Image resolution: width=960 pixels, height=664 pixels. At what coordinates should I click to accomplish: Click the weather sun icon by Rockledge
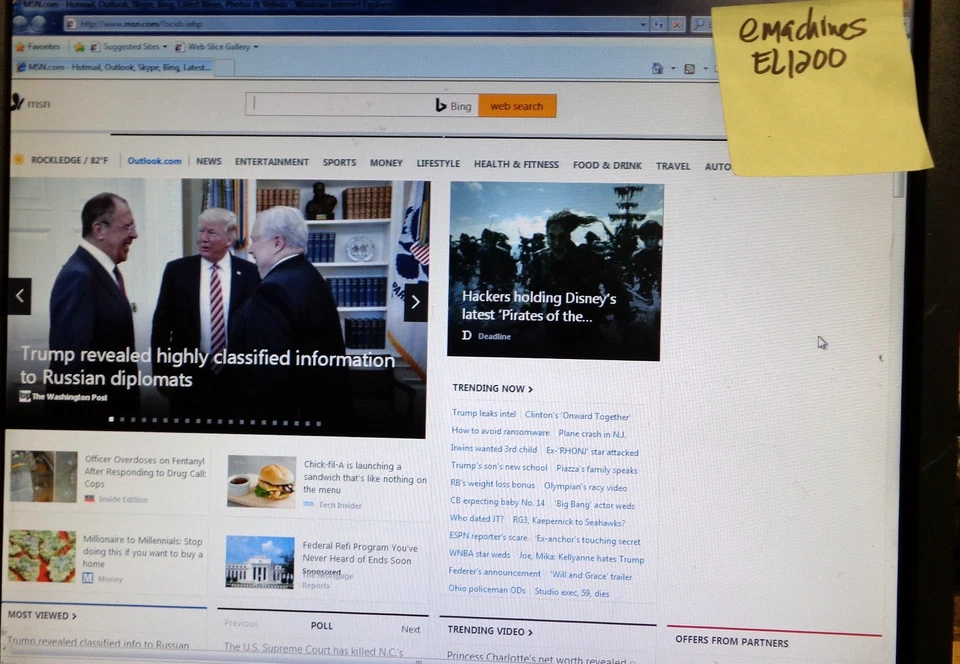click(18, 160)
